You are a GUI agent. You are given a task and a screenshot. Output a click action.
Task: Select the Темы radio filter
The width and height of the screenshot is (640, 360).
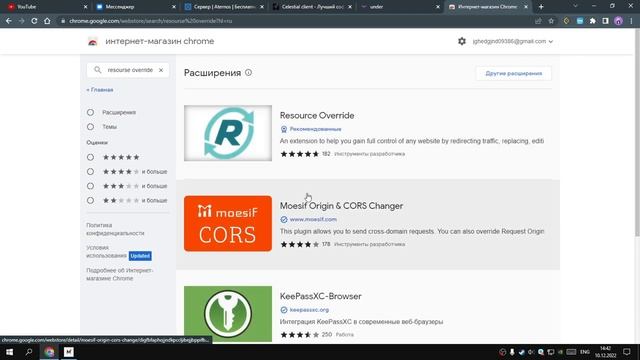point(90,127)
